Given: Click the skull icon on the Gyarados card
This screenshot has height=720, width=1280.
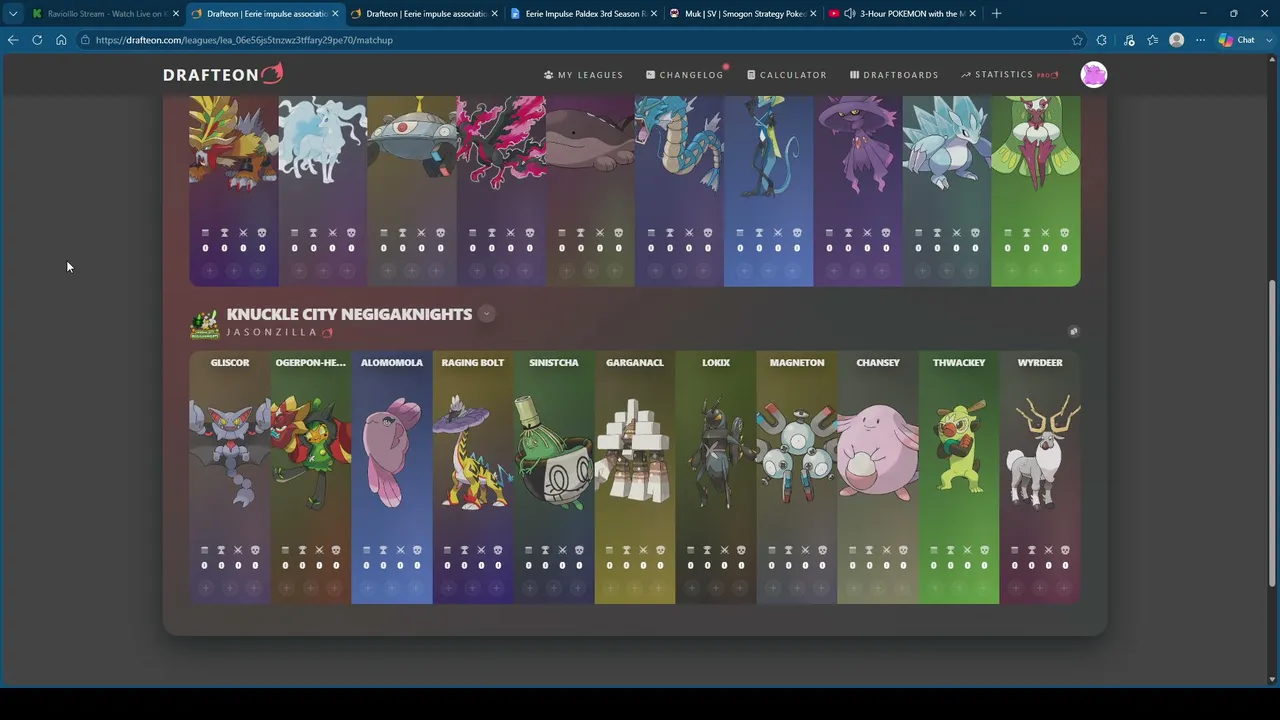Looking at the screenshot, I should coord(708,233).
